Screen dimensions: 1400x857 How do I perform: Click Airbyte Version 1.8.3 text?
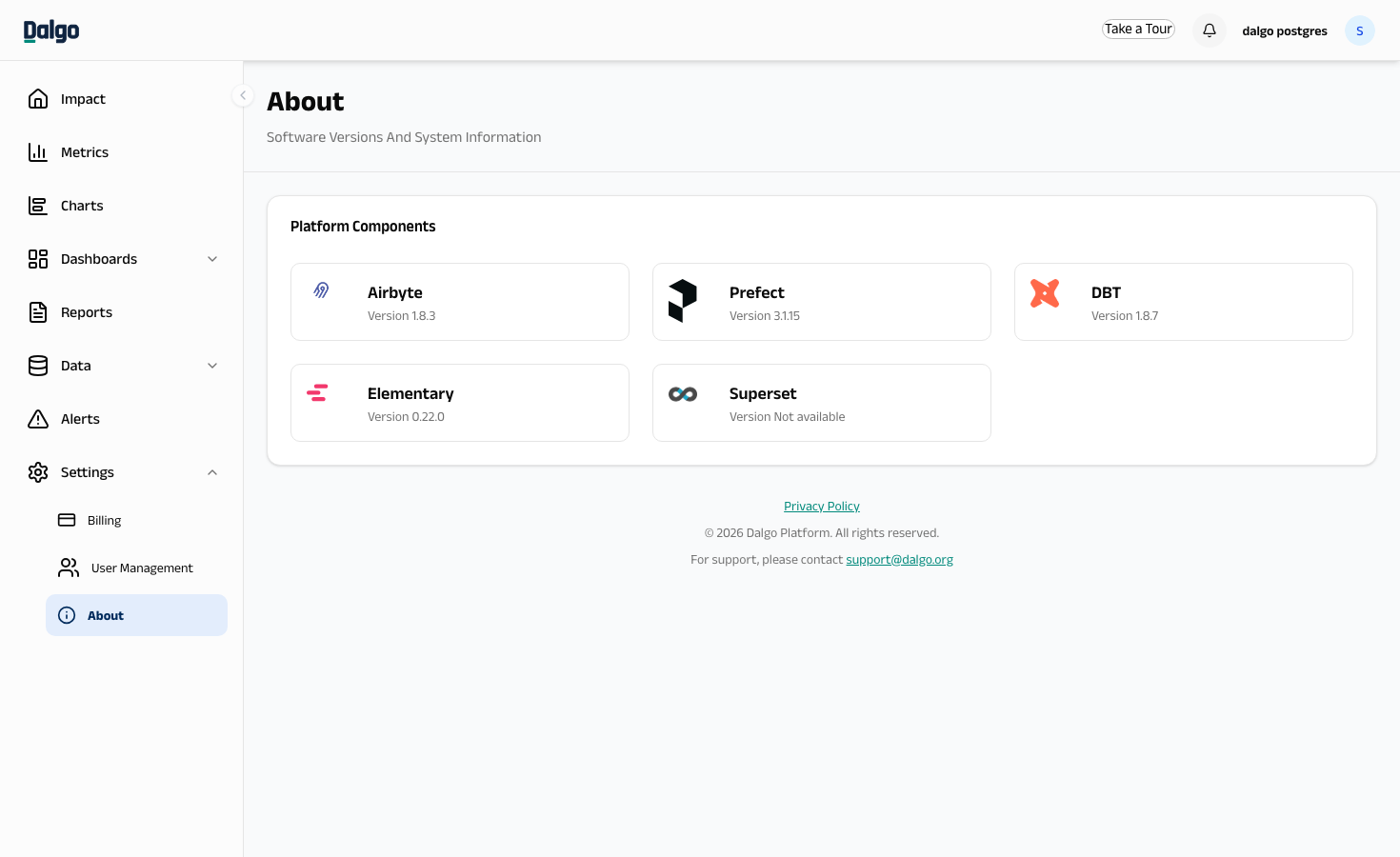point(401,316)
